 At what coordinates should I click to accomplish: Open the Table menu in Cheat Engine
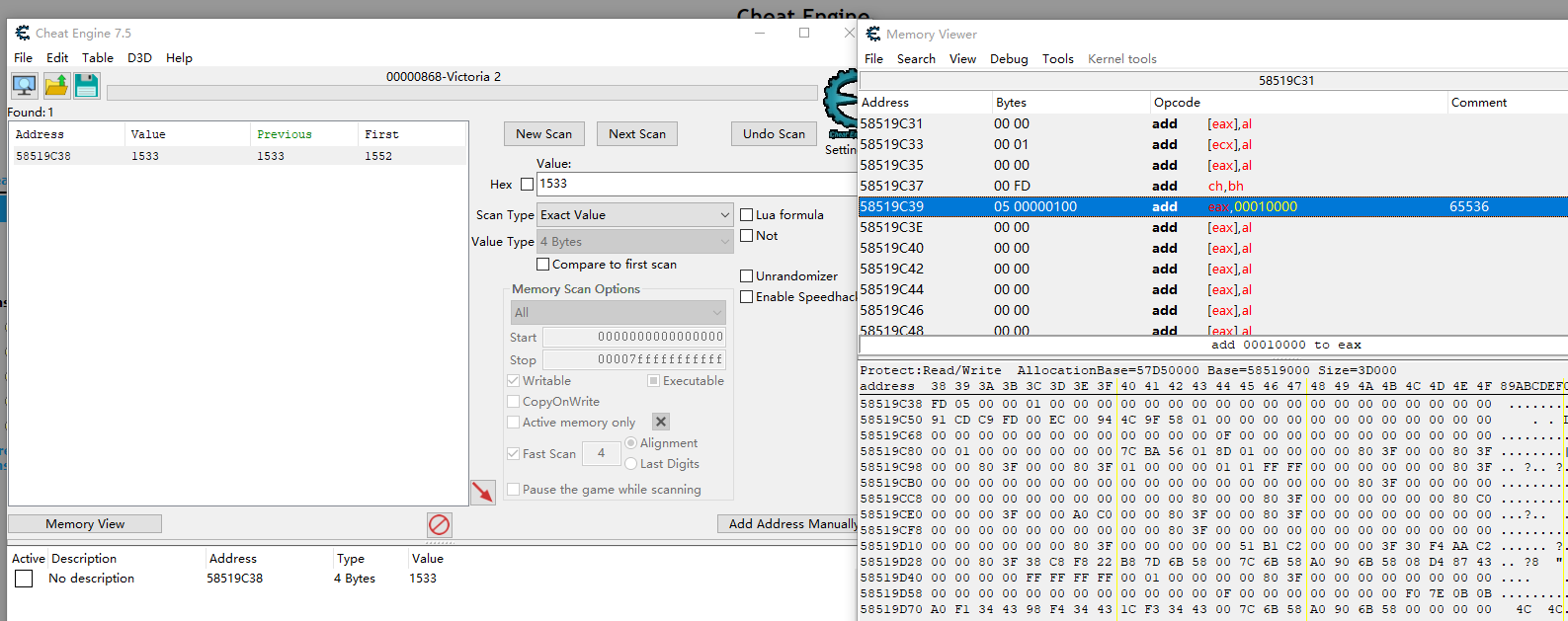97,58
